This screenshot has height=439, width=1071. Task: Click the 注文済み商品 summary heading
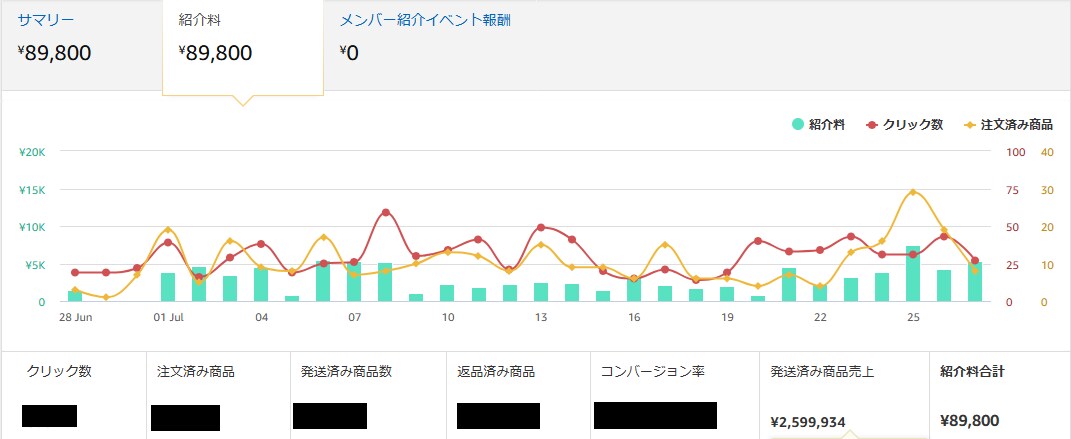tap(196, 372)
